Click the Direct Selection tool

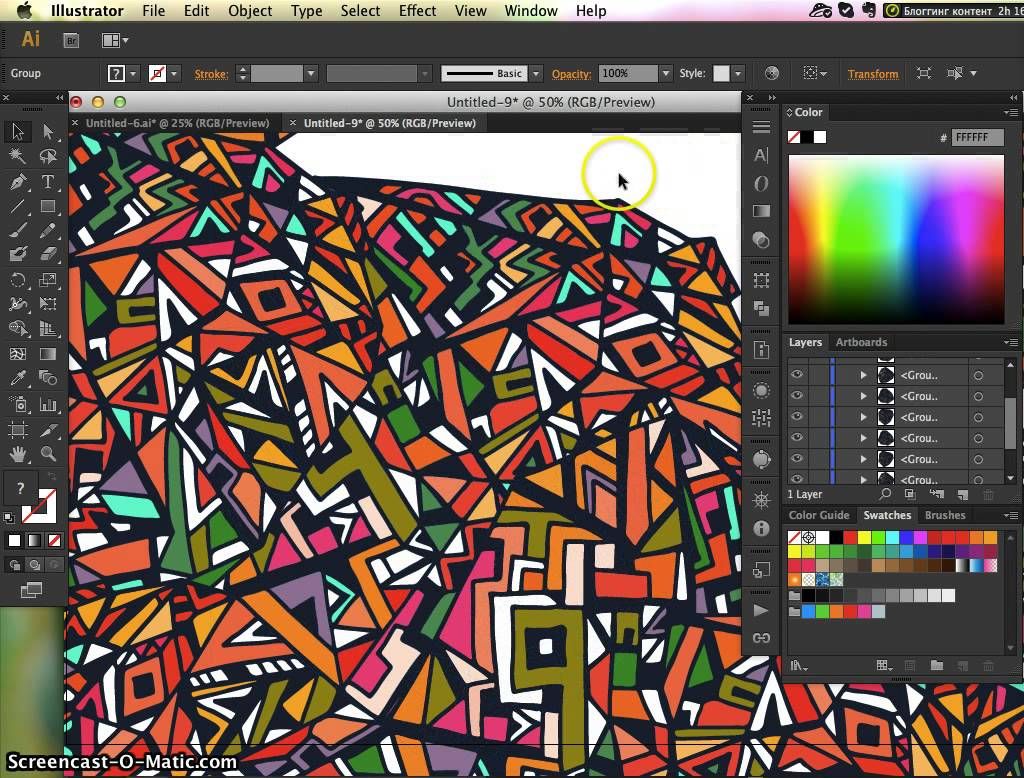coord(47,132)
